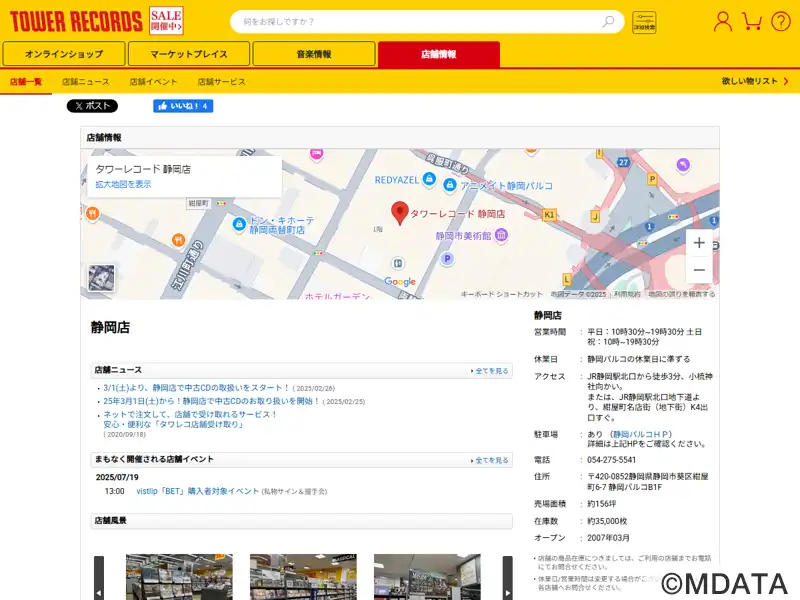
Task: Click the X ポスト share button
Action: click(92, 106)
